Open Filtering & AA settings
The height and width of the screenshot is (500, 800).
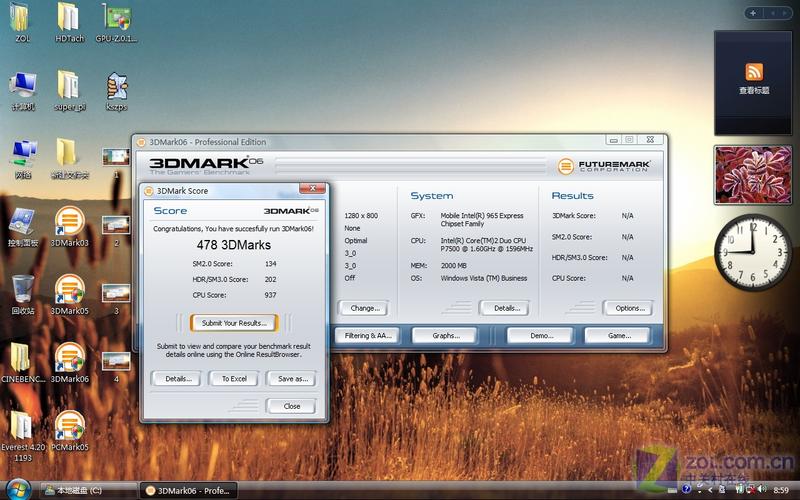(x=368, y=336)
